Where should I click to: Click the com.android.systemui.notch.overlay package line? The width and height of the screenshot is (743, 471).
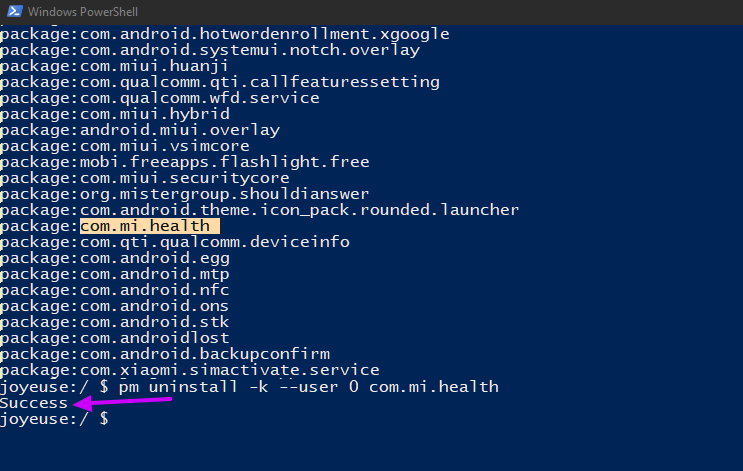point(210,50)
